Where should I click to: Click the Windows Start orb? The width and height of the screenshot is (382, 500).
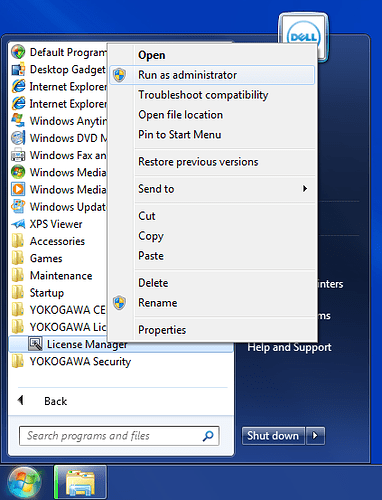click(23, 483)
